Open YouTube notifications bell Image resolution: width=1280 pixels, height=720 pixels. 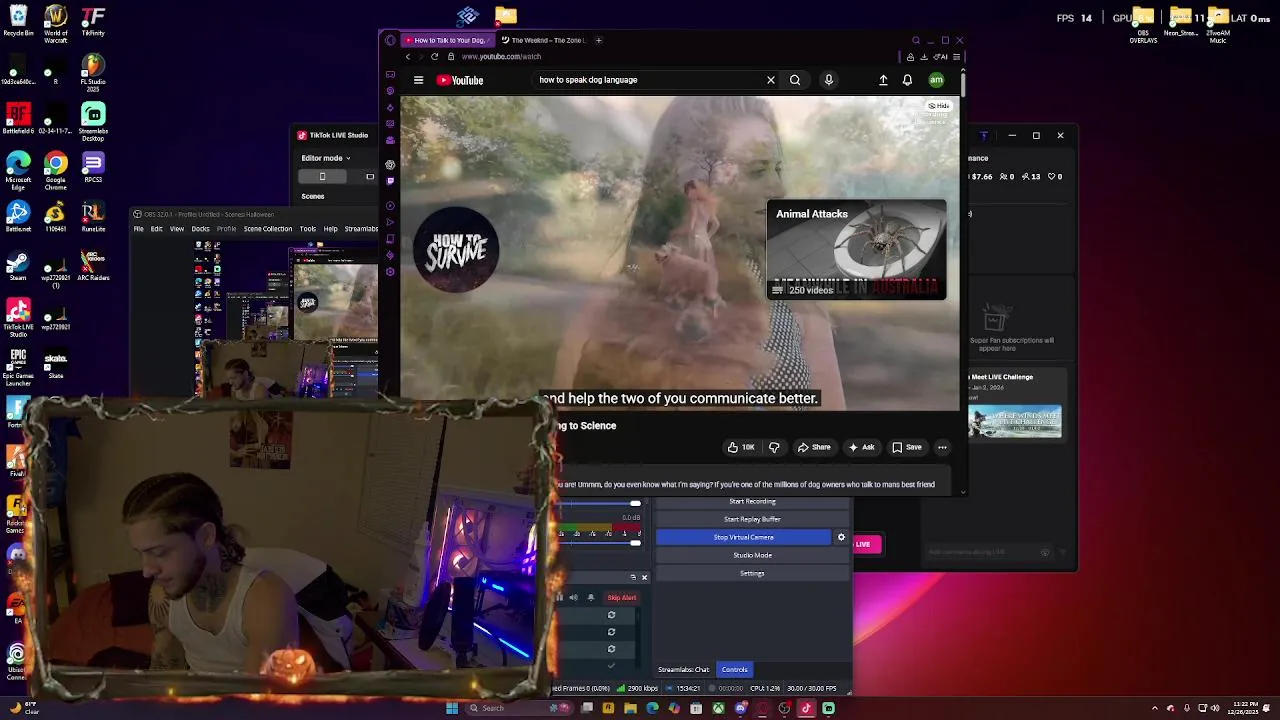(907, 80)
